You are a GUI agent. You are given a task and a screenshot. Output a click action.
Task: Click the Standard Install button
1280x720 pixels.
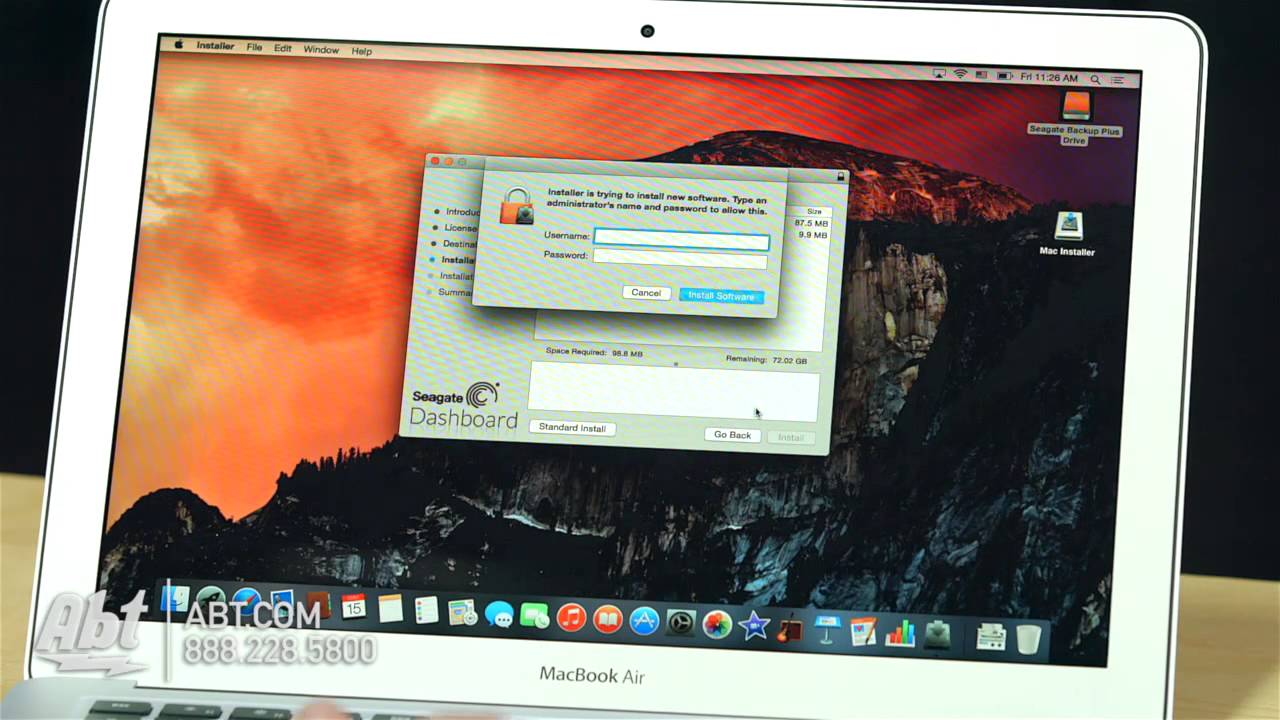pos(572,427)
